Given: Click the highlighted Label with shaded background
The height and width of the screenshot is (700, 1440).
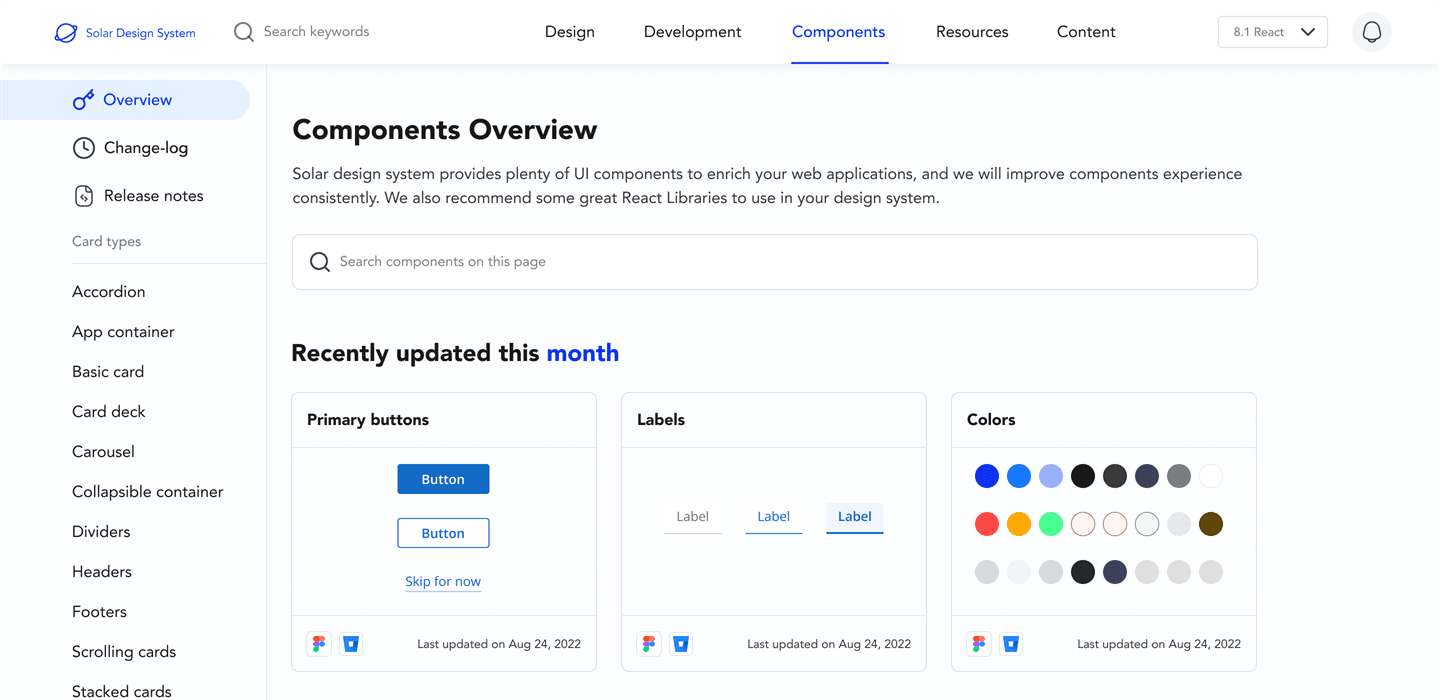Looking at the screenshot, I should click(854, 517).
